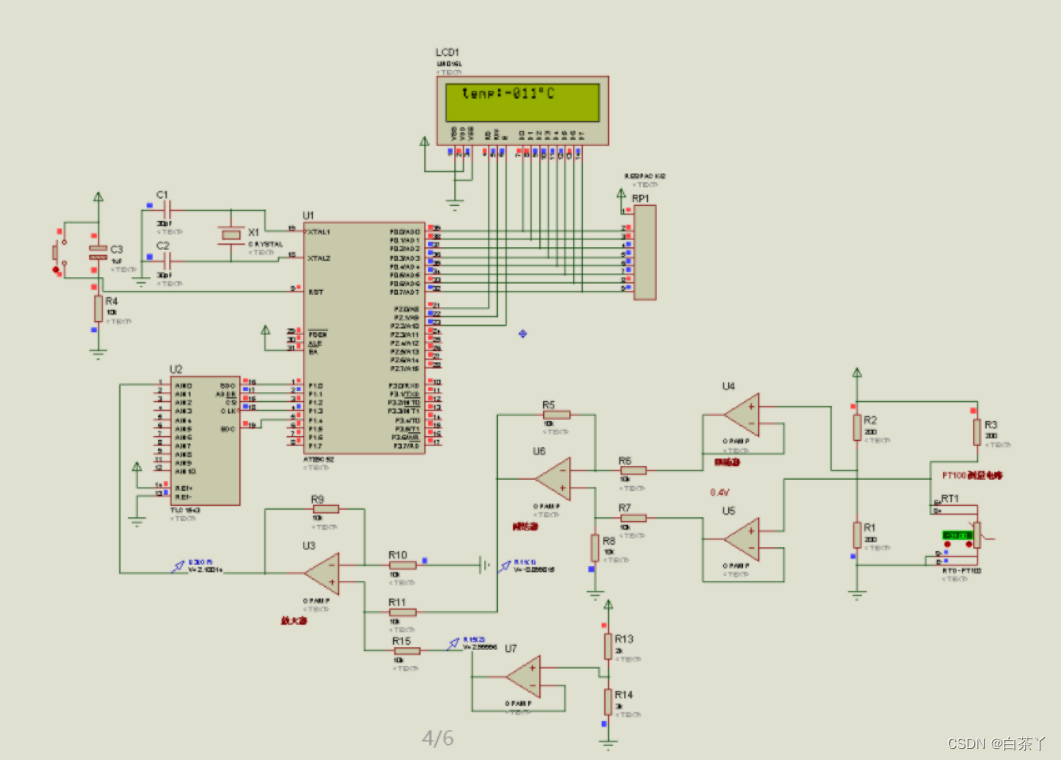Select the AT89C52 microcontroller U1
The width and height of the screenshot is (1061, 760).
click(364, 338)
